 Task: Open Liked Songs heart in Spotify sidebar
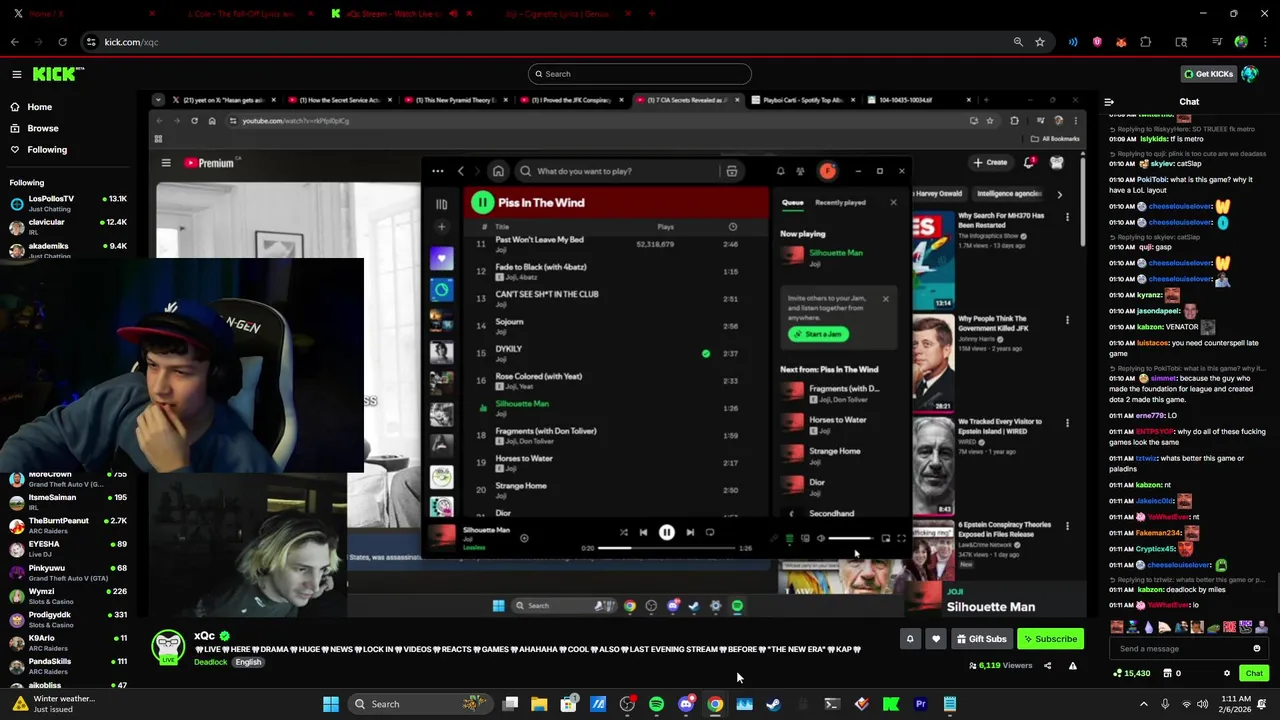[441, 259]
